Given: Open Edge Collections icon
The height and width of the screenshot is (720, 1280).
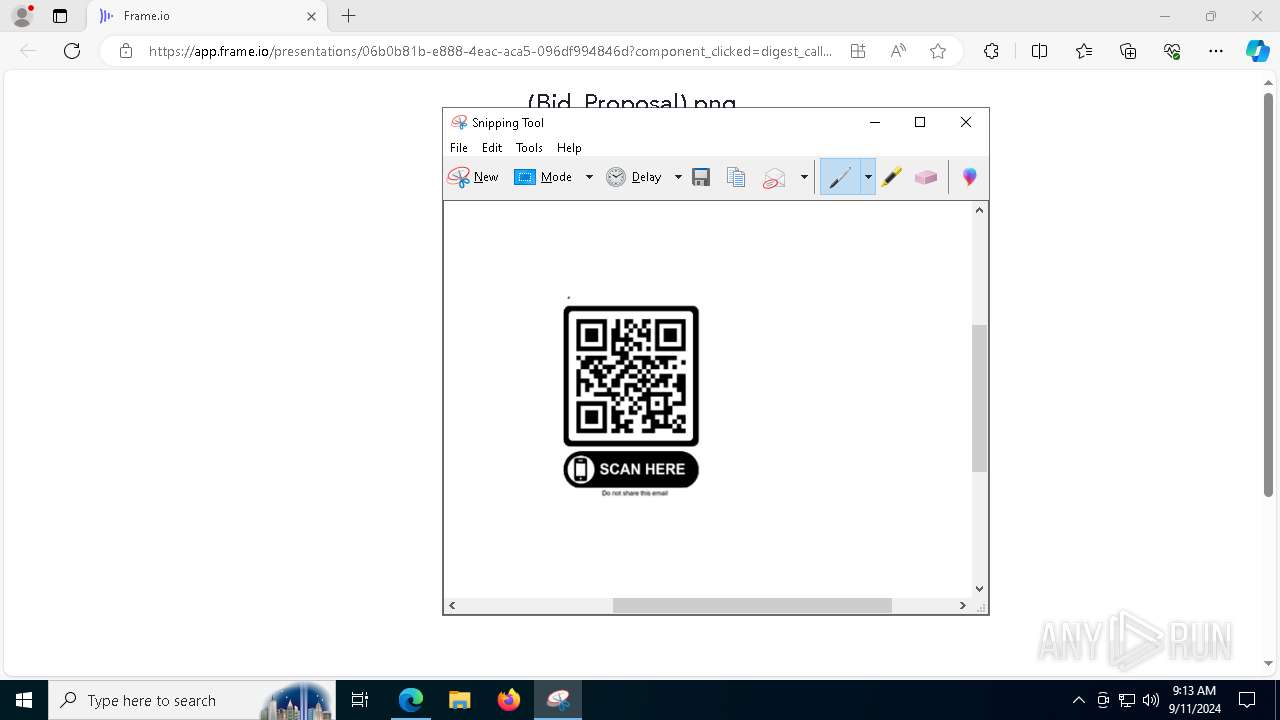Looking at the screenshot, I should pos(1128,51).
